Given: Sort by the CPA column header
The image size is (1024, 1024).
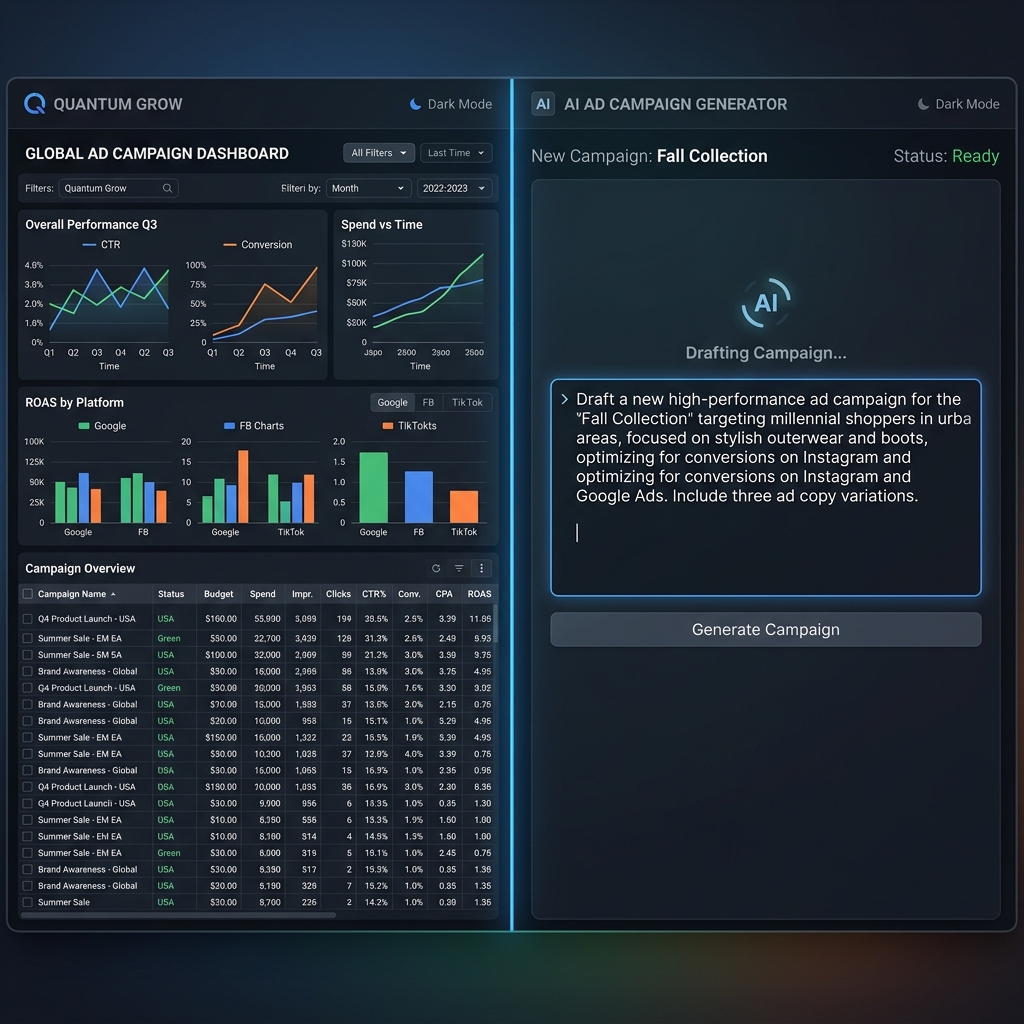Looking at the screenshot, I should coord(444,594).
